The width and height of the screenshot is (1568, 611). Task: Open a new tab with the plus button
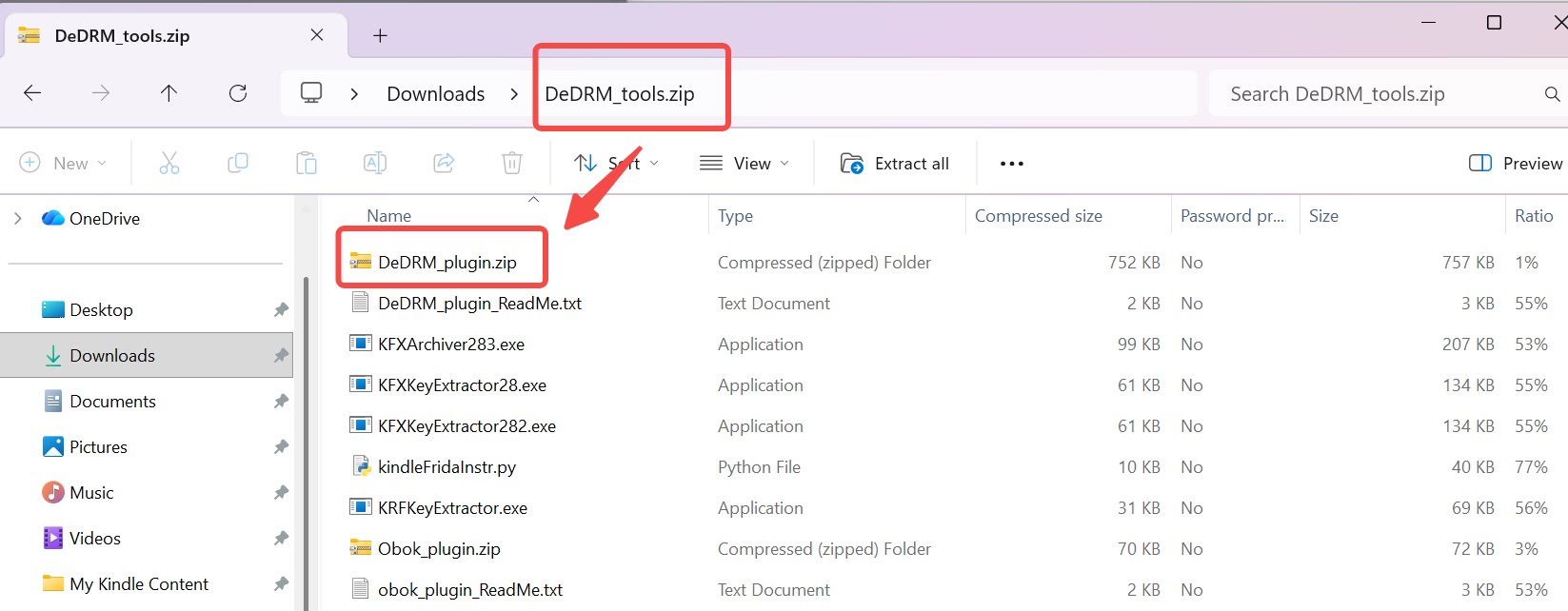click(x=380, y=36)
